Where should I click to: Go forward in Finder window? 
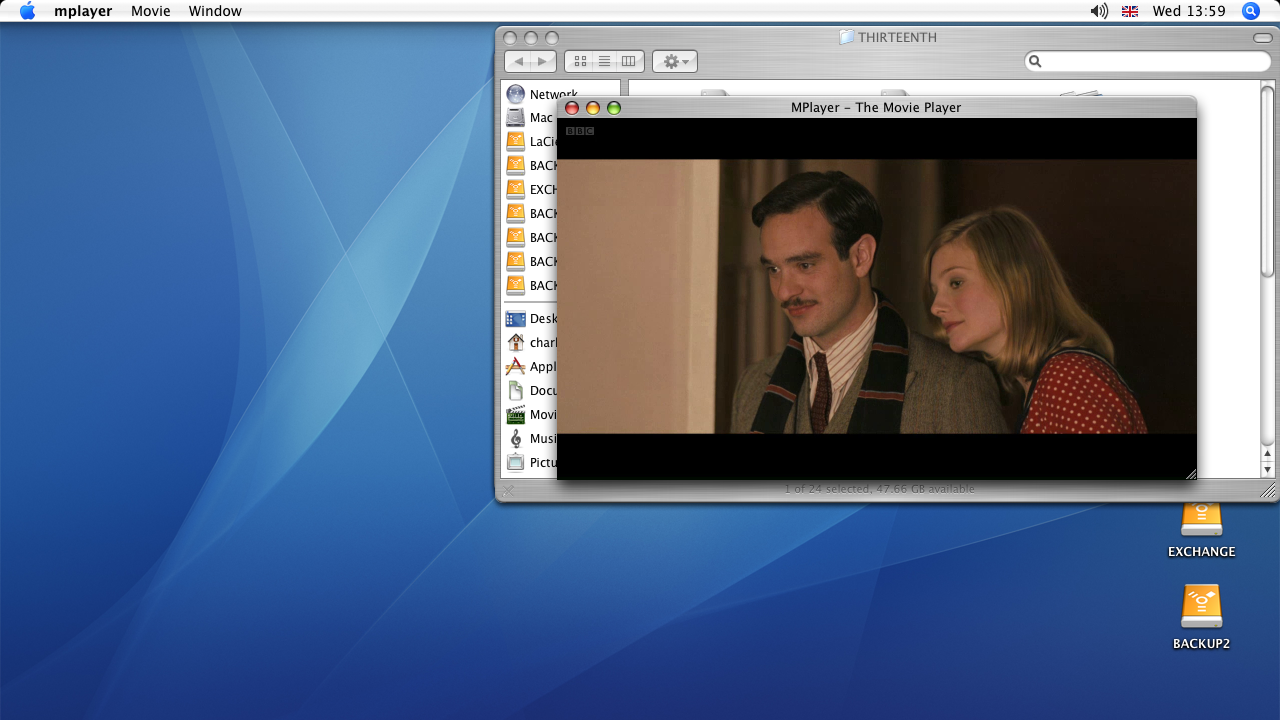(x=543, y=61)
